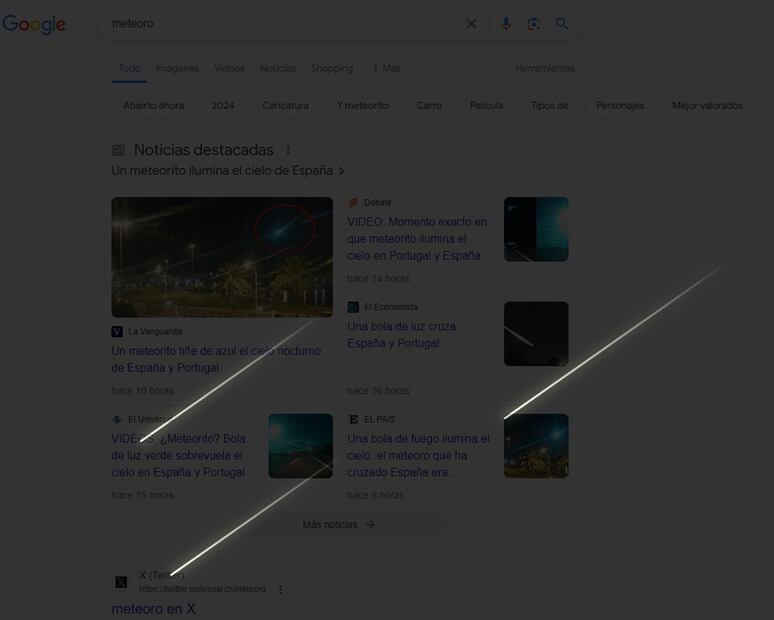Click the Google logo
This screenshot has height=620, width=774.
pos(34,24)
